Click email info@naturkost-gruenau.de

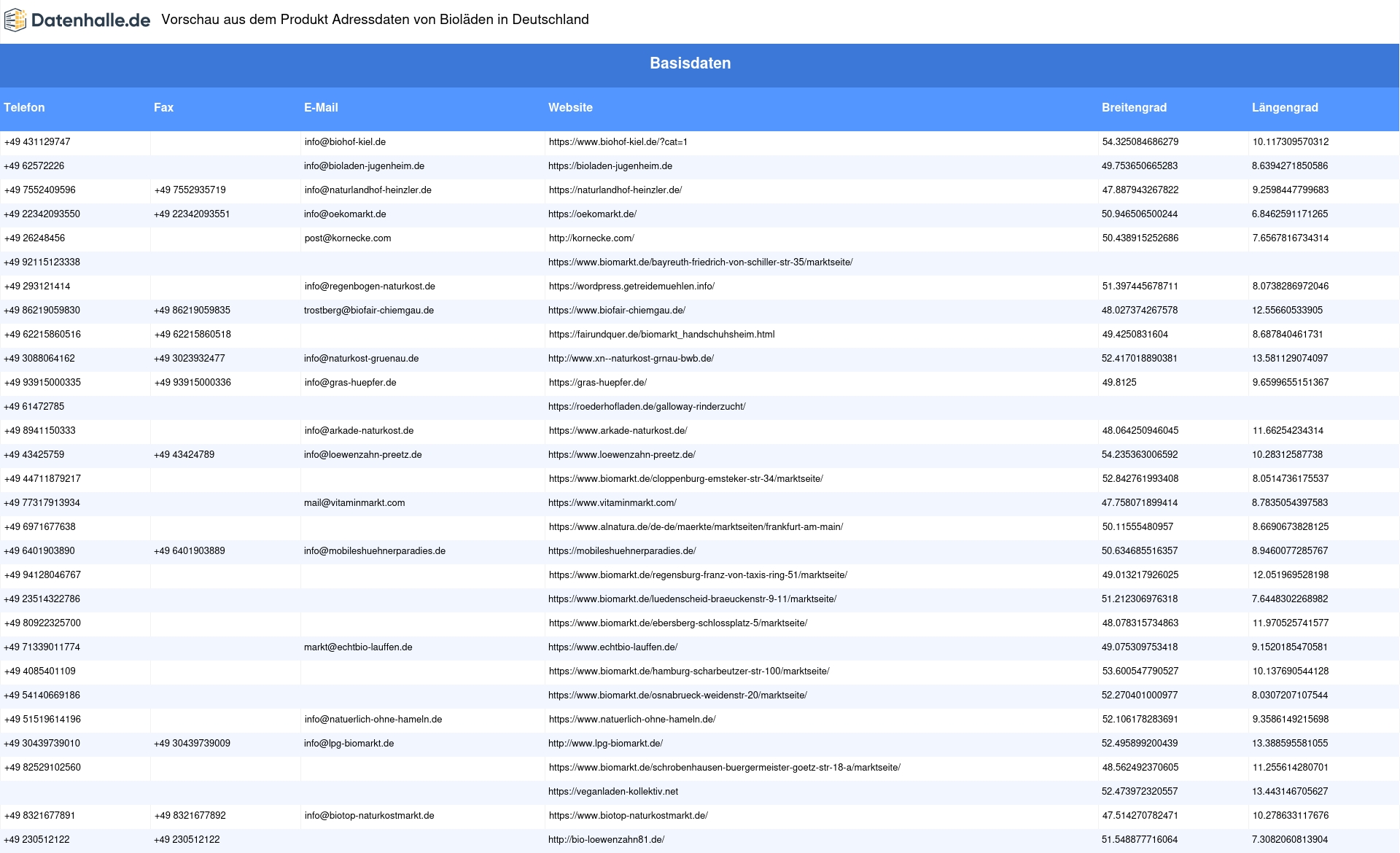click(361, 359)
